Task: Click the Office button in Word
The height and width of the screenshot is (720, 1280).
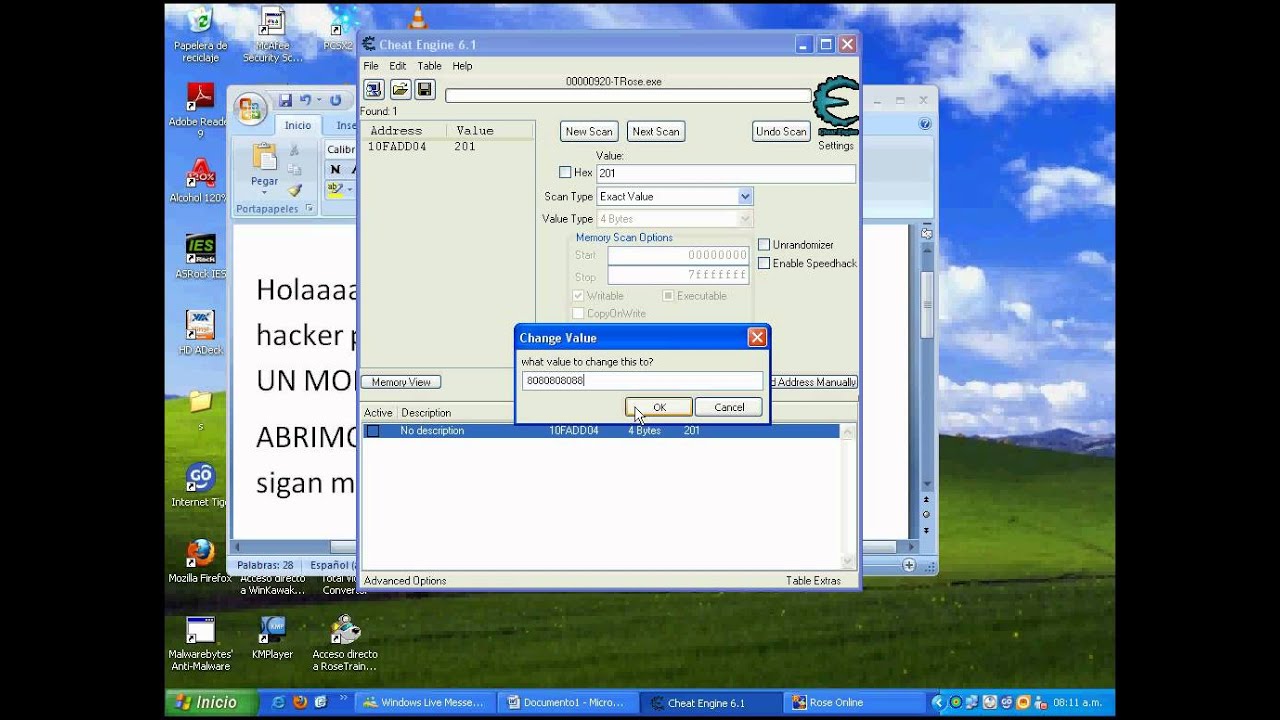Action: [x=251, y=109]
